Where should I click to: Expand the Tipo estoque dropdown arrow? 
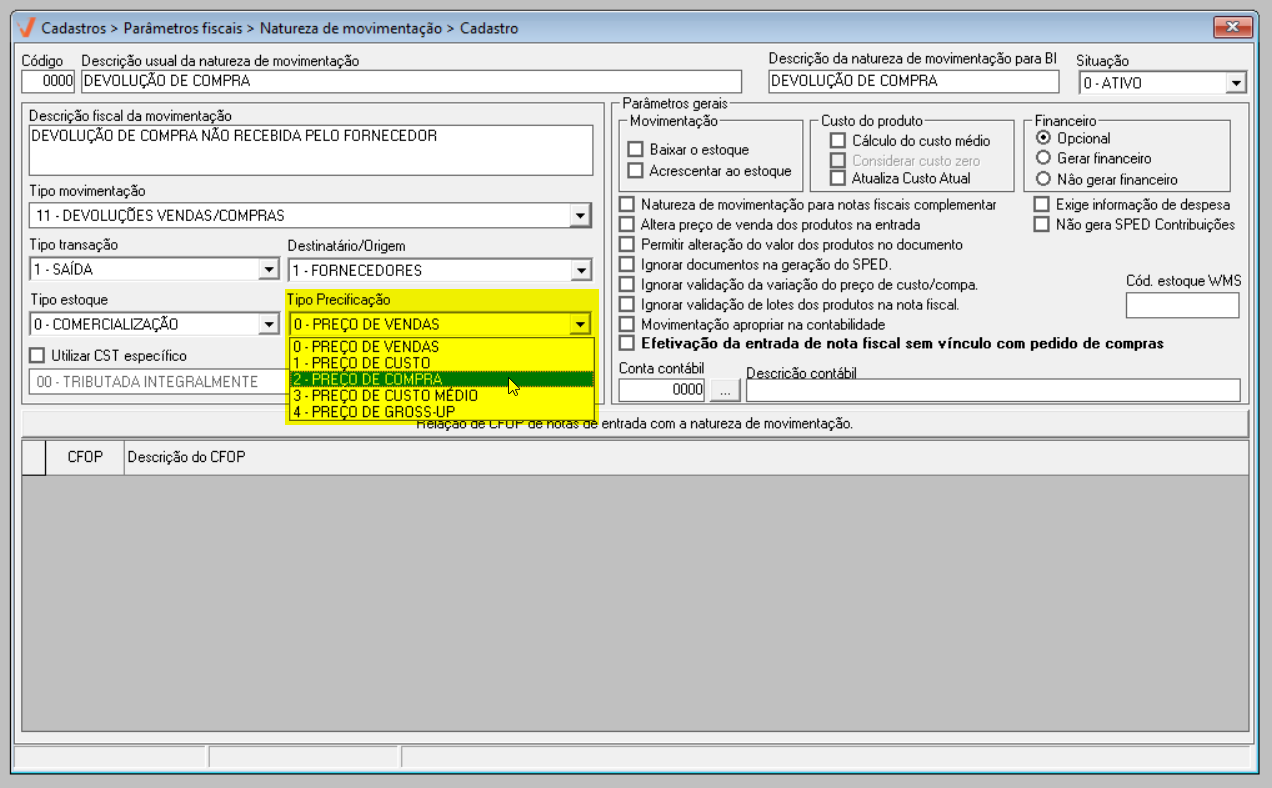pos(268,324)
